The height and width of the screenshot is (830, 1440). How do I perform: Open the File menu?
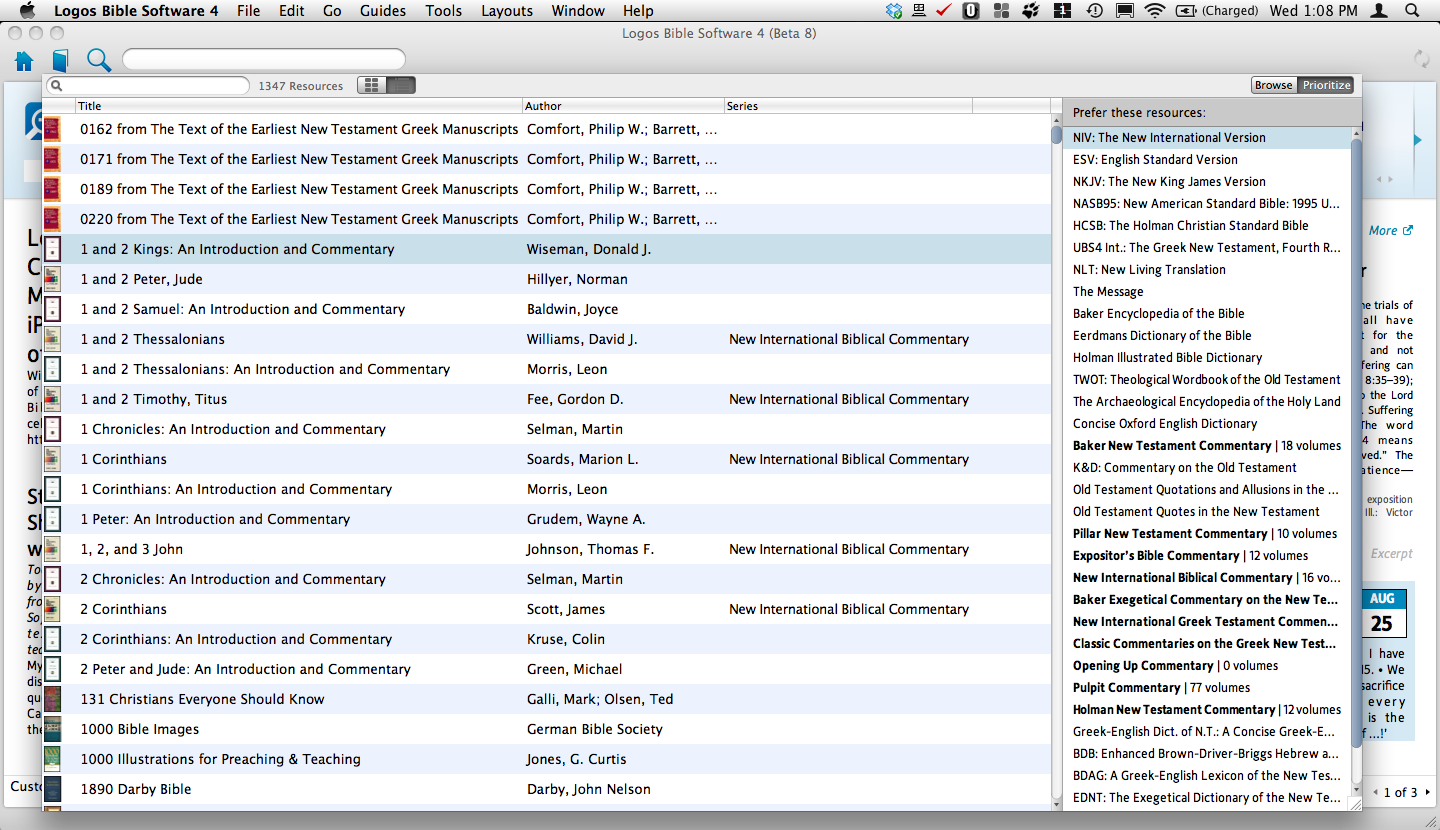click(249, 11)
